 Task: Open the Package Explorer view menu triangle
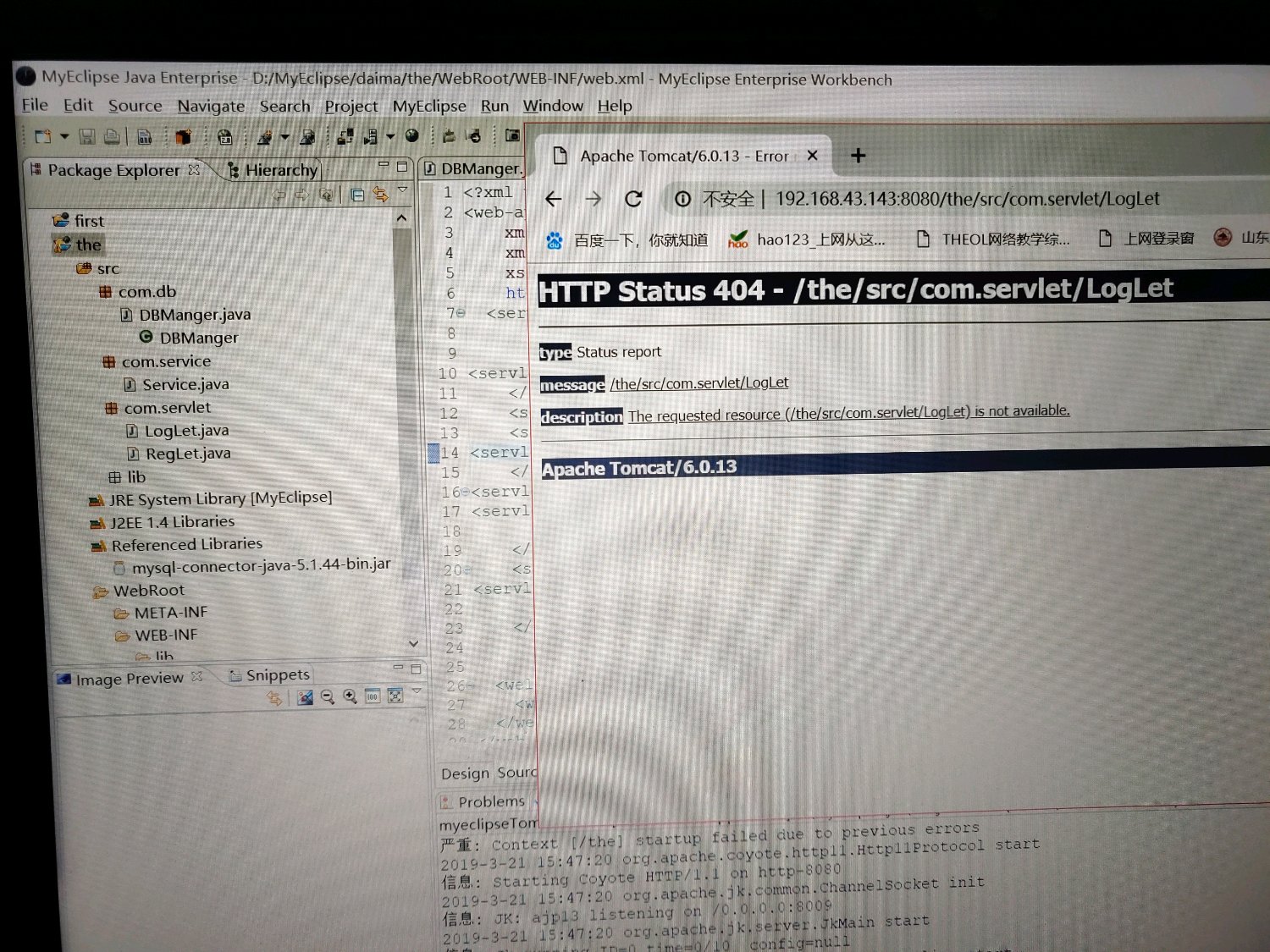[x=403, y=190]
